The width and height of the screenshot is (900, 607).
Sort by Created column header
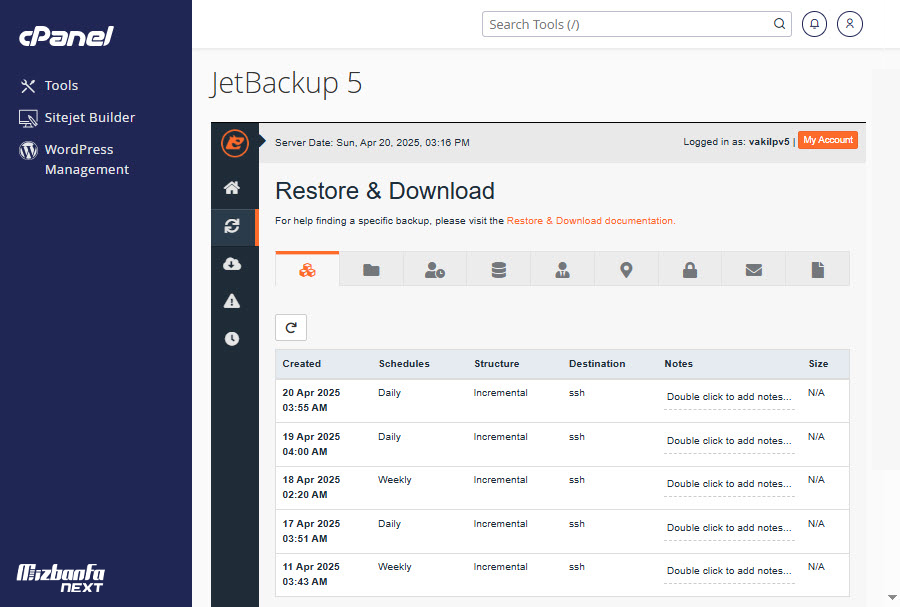301,364
